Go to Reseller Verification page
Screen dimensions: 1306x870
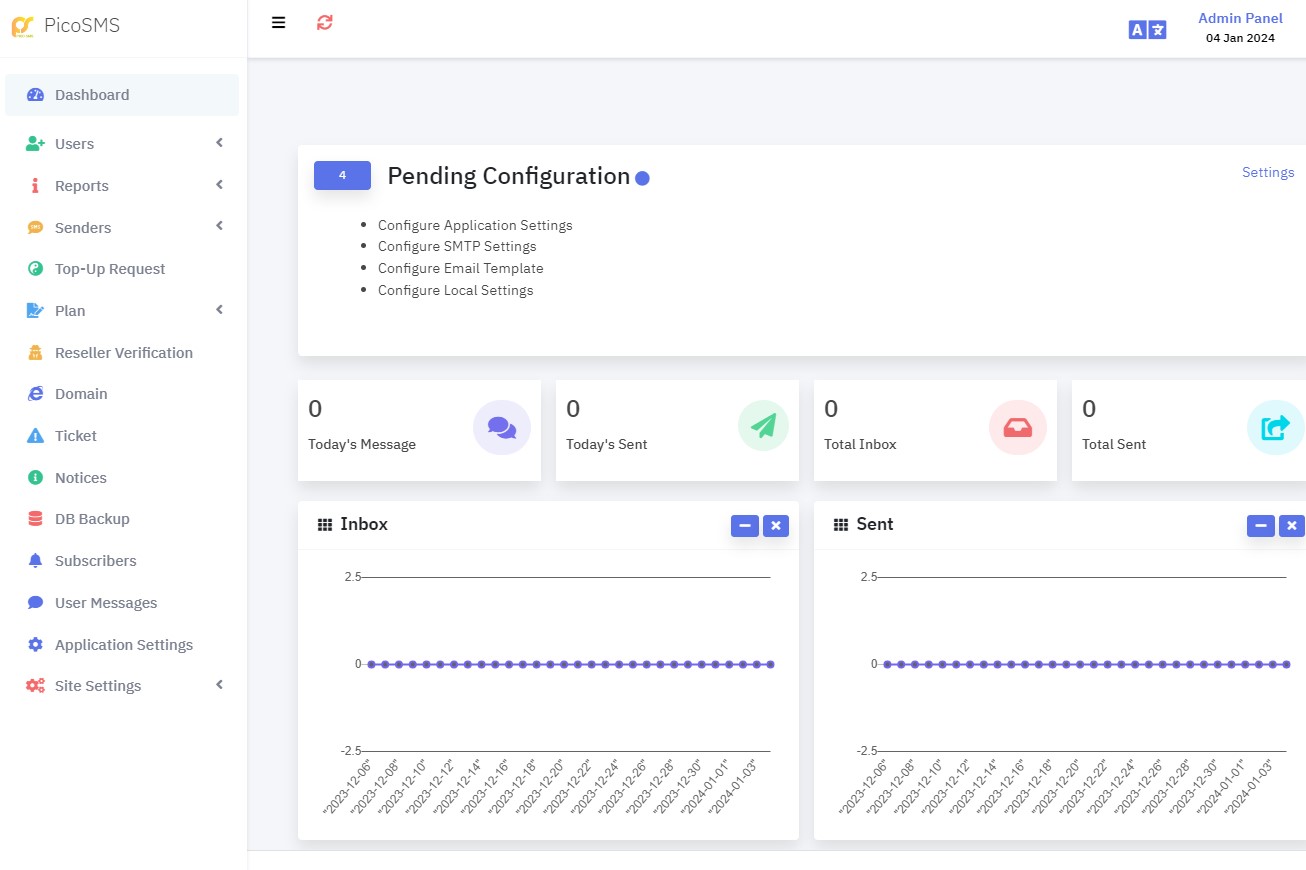(x=123, y=353)
